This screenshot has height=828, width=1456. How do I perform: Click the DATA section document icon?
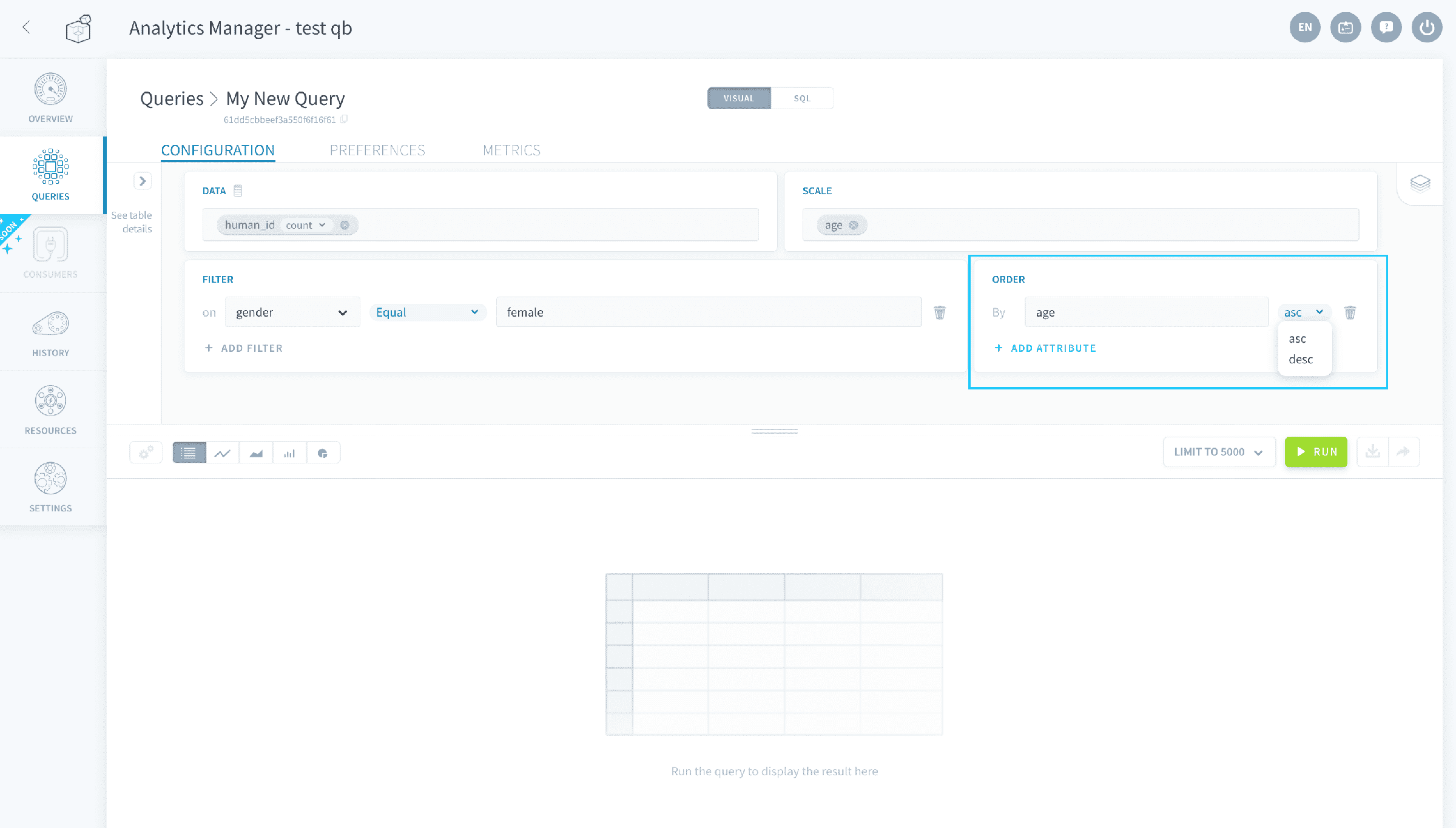pyautogui.click(x=238, y=190)
